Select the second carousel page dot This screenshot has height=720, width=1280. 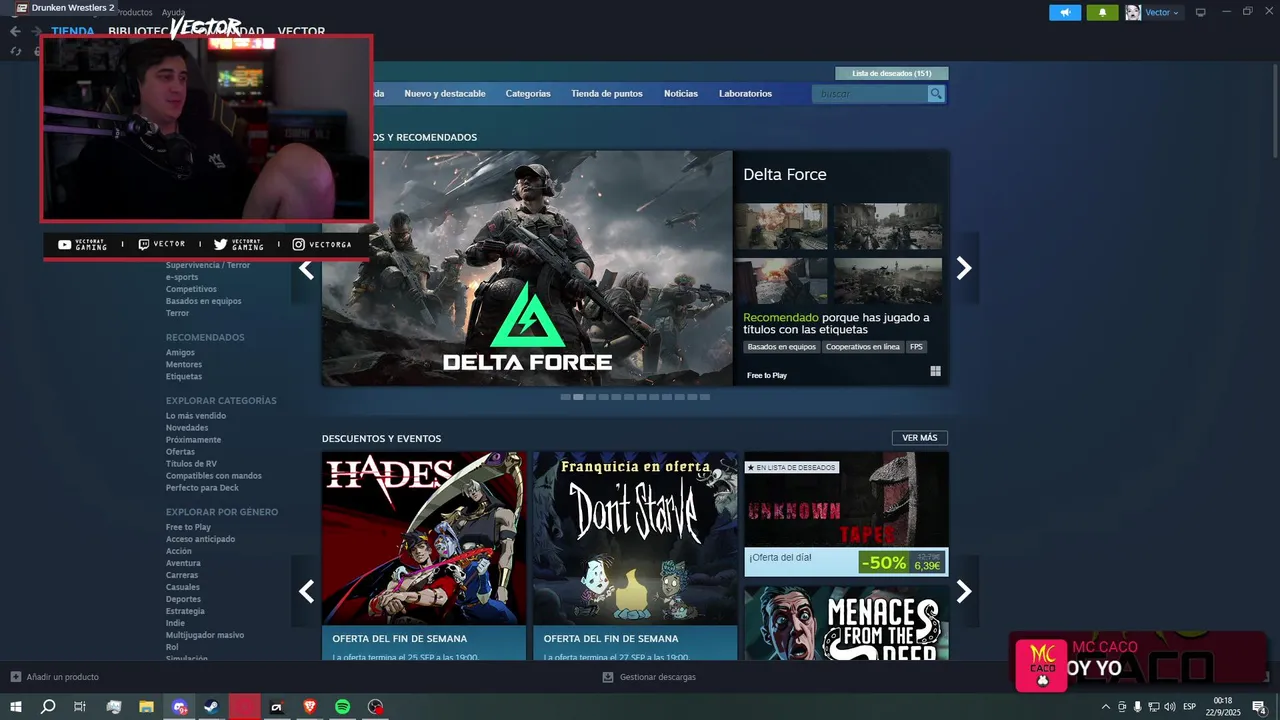pyautogui.click(x=578, y=397)
